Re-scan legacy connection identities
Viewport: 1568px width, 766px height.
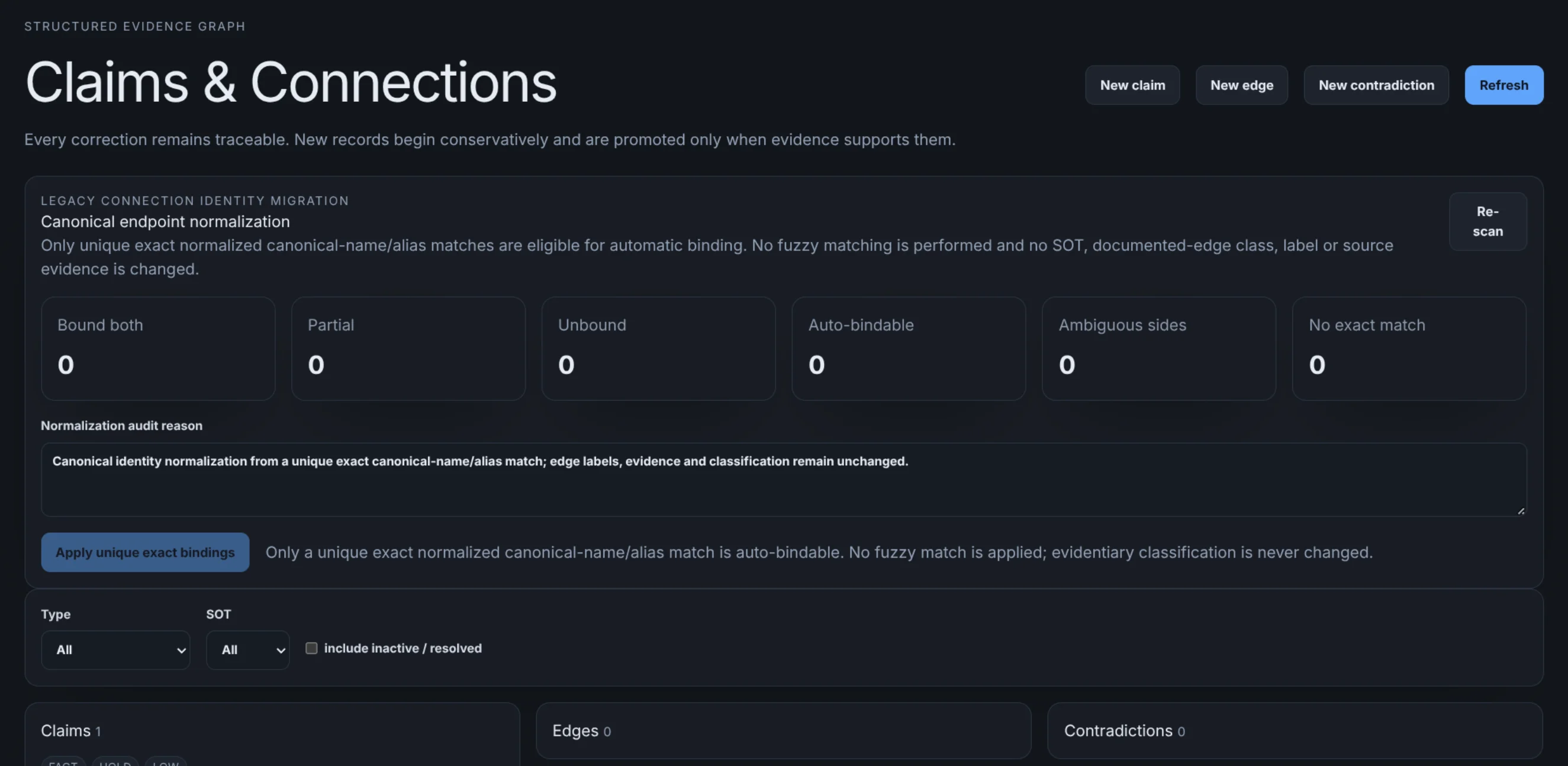tap(1487, 221)
